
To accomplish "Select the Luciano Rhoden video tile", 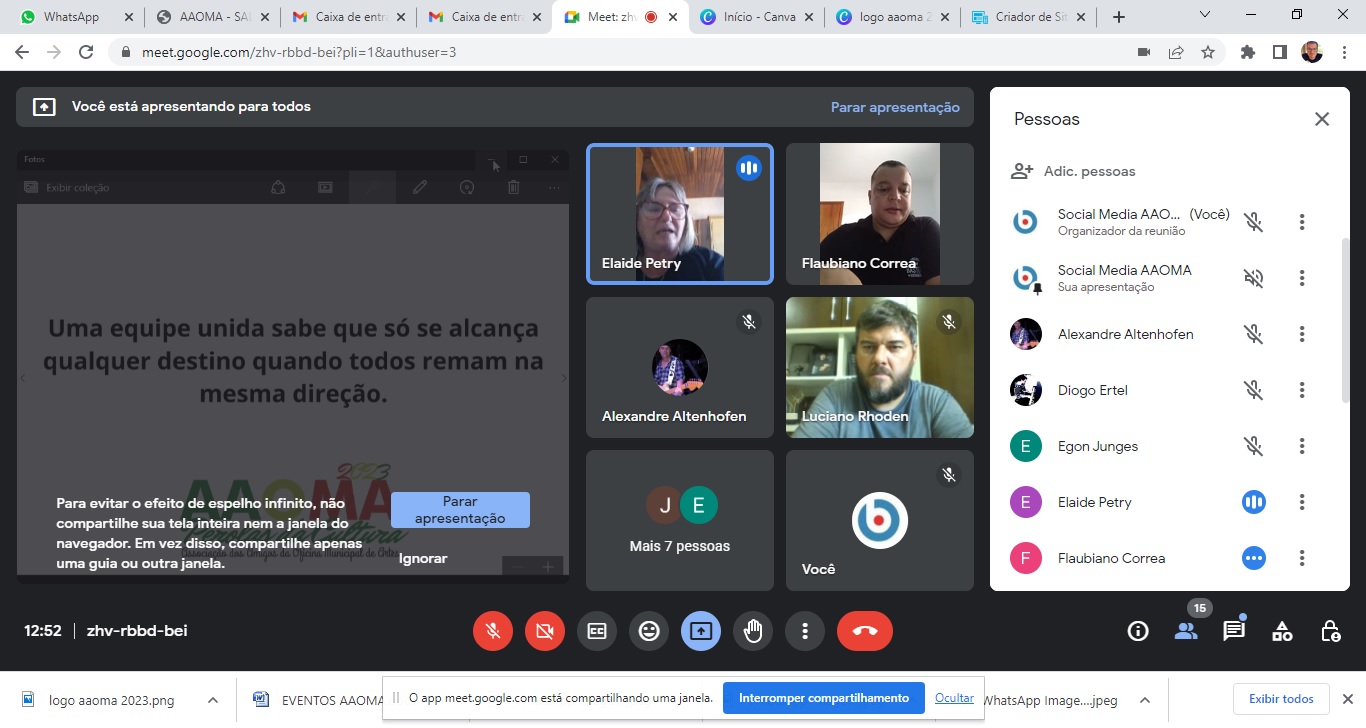I will [879, 367].
